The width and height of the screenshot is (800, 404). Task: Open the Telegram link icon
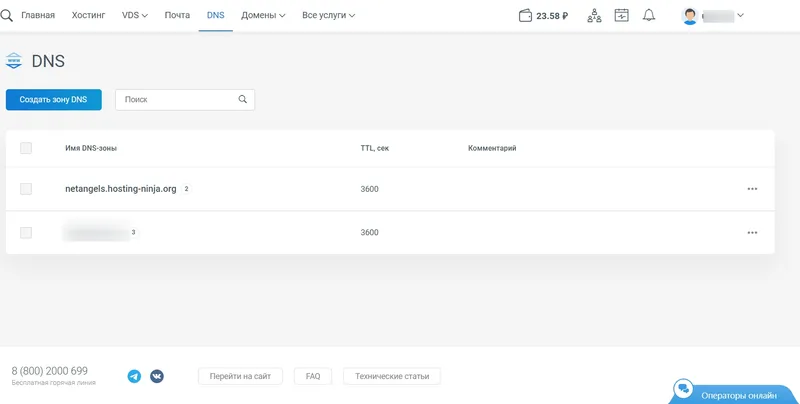134,376
